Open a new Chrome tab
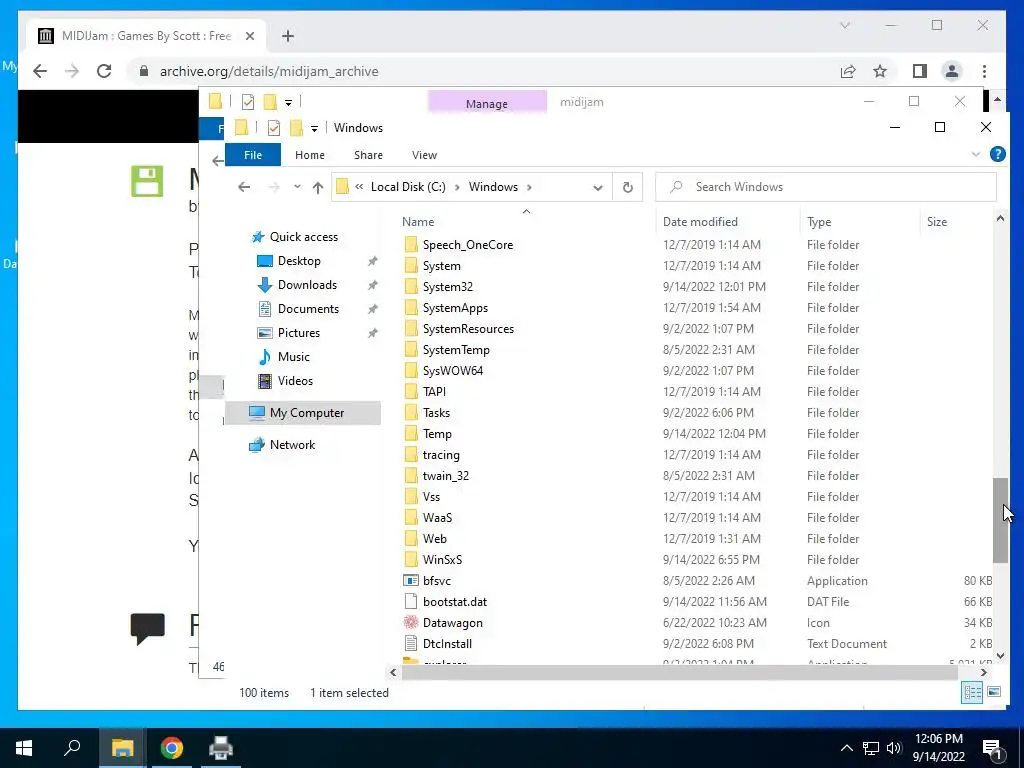This screenshot has height=768, width=1024. pyautogui.click(x=288, y=36)
